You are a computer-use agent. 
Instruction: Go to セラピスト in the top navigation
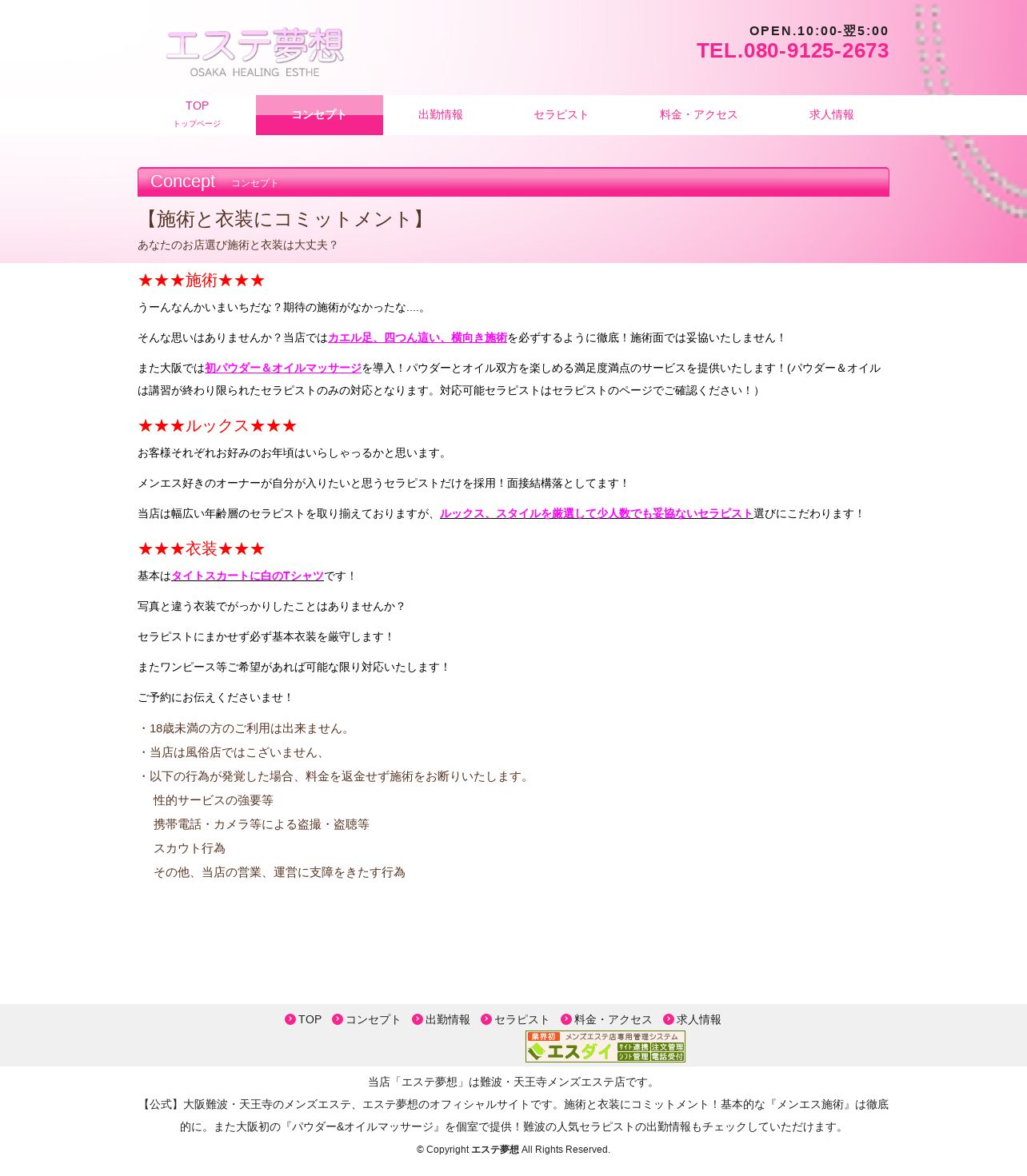(x=561, y=115)
